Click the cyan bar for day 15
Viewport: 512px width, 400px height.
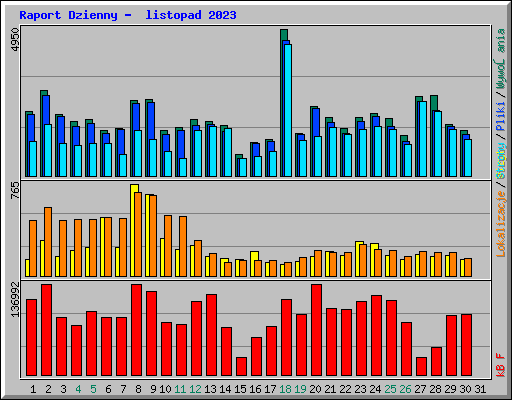pyautogui.click(x=243, y=167)
